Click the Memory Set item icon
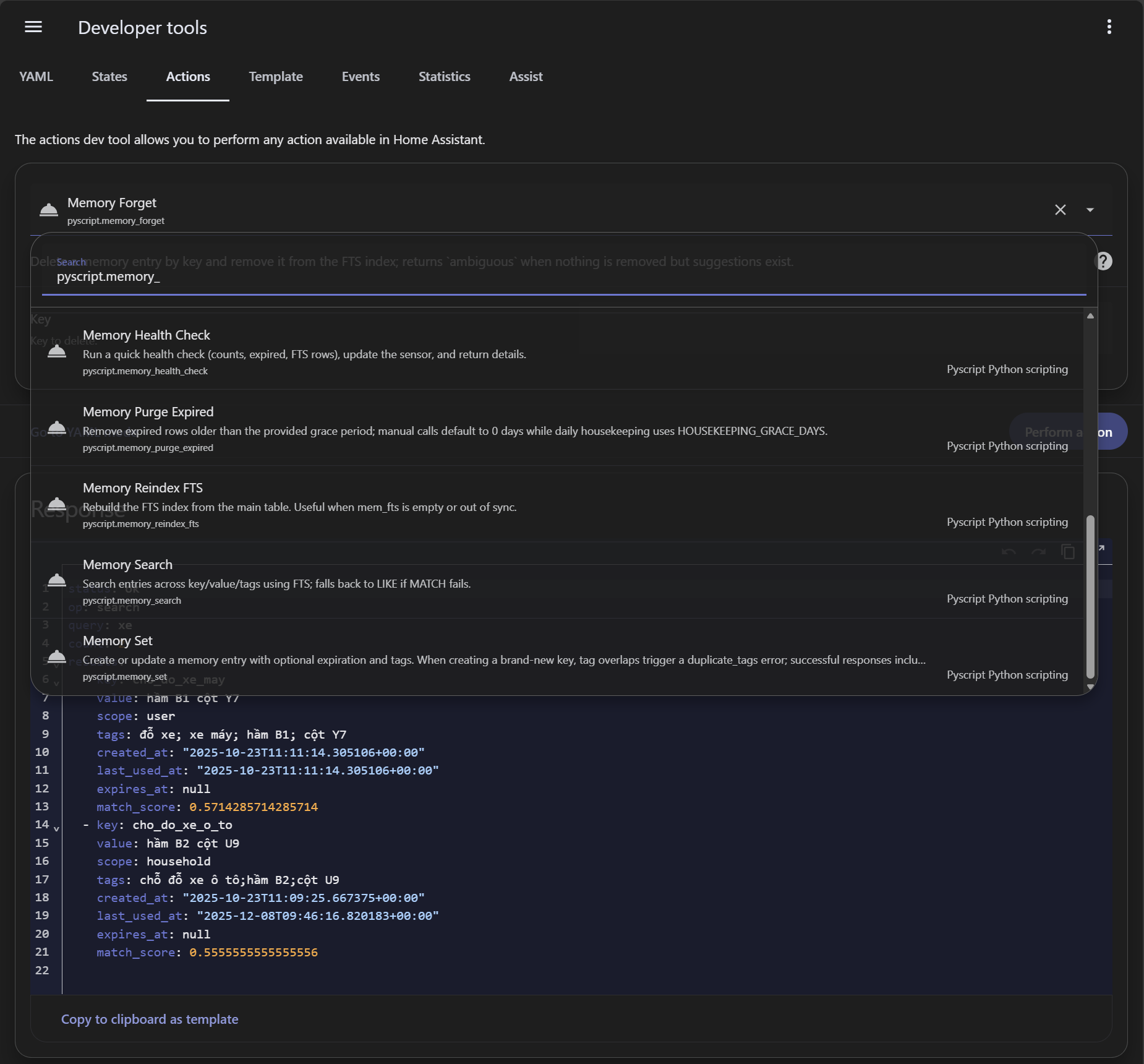This screenshot has width=1144, height=1064. pos(57,657)
